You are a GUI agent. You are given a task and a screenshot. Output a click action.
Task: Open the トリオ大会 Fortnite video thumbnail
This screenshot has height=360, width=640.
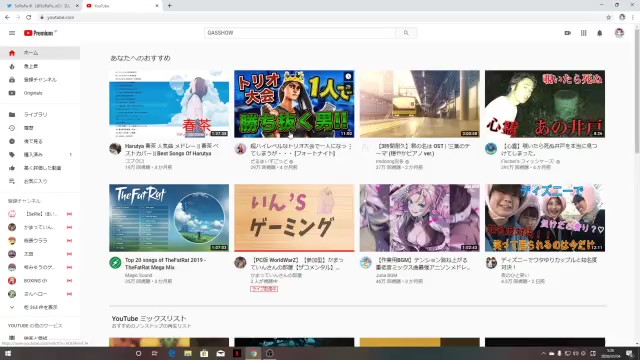(x=294, y=104)
